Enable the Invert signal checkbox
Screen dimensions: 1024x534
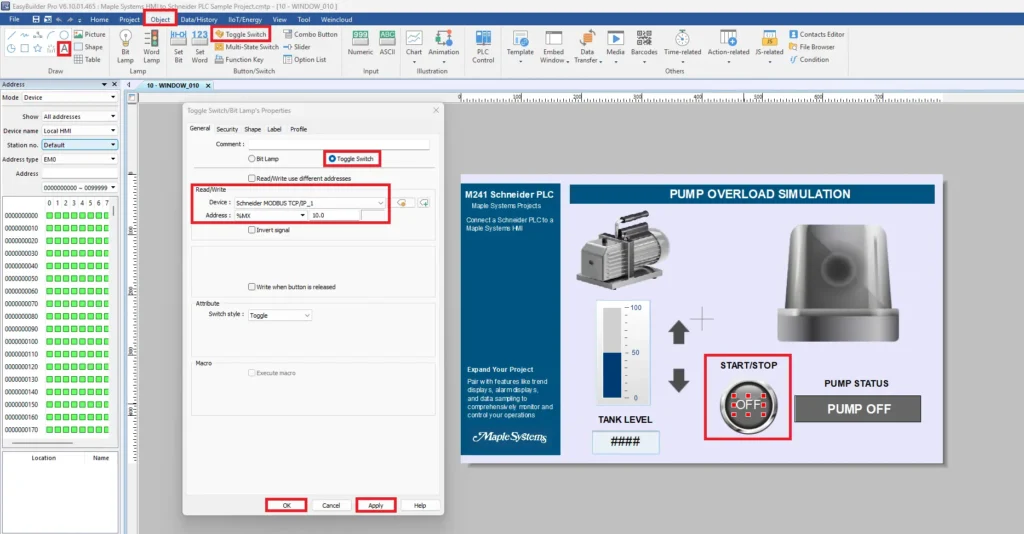(251, 230)
